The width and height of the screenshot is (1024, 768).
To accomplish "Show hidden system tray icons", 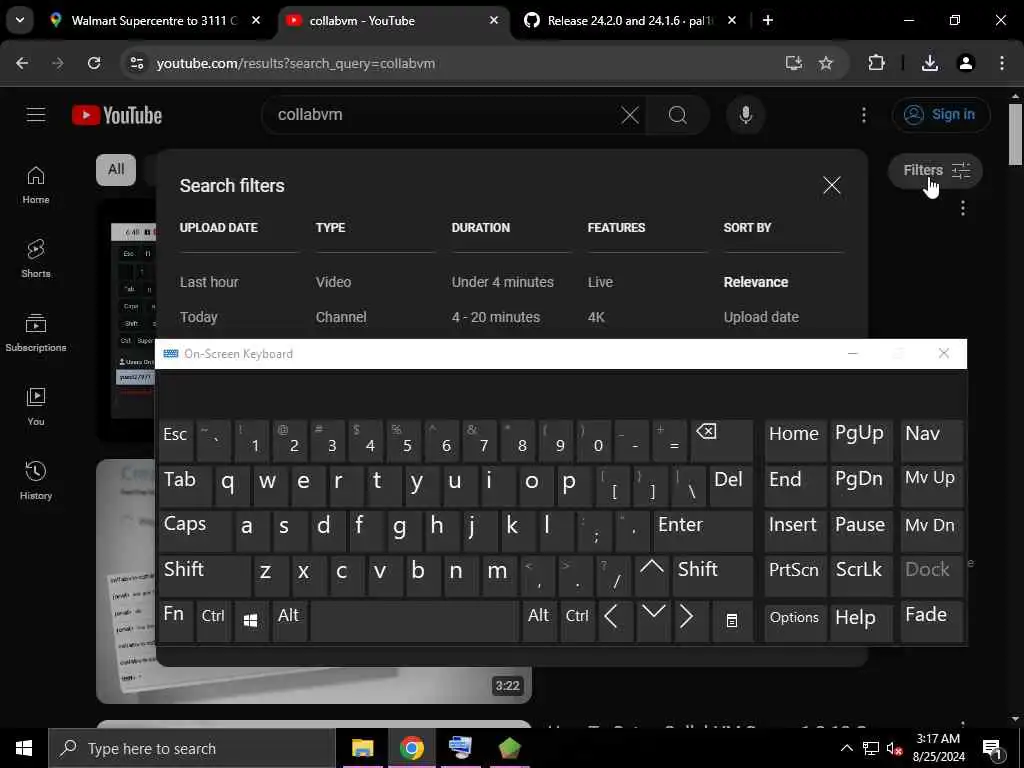I will (846, 748).
